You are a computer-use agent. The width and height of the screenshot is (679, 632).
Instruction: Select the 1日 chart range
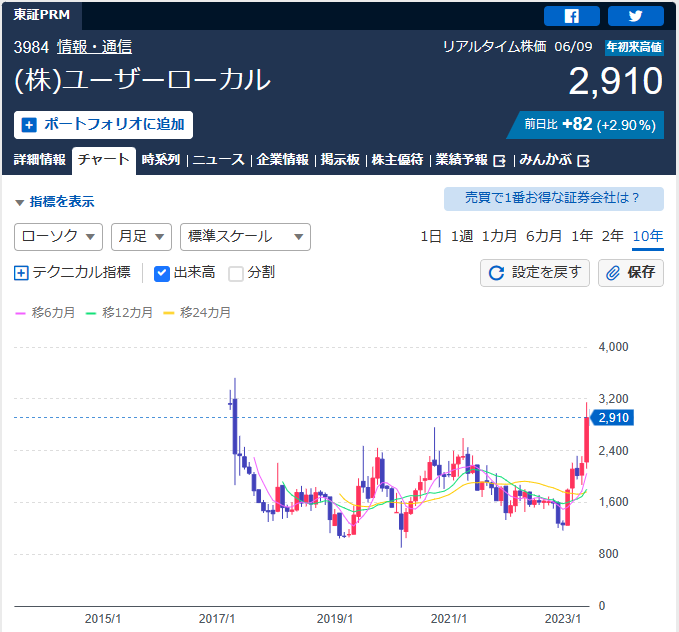coord(431,237)
